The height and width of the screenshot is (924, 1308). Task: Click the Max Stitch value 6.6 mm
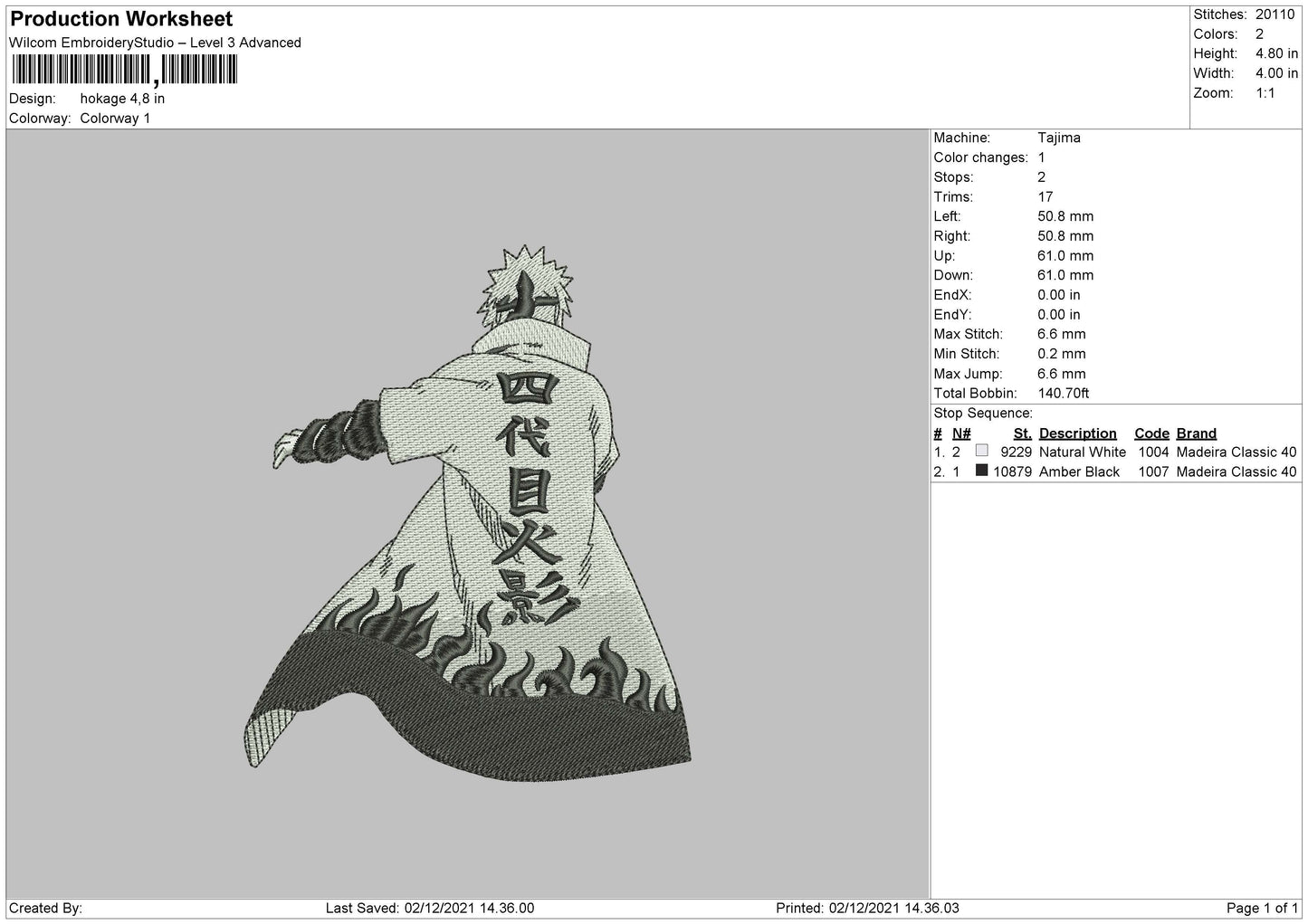pos(1062,334)
